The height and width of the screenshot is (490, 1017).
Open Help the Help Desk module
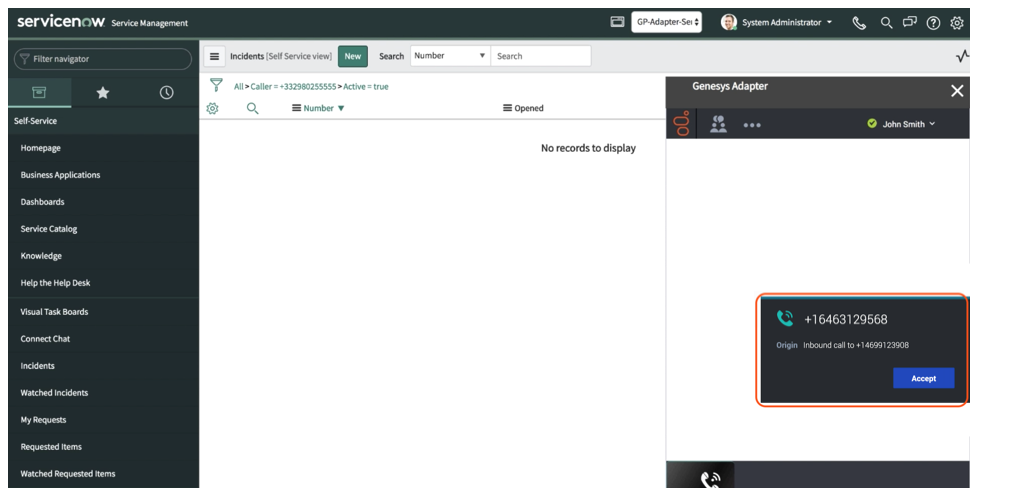pyautogui.click(x=55, y=283)
